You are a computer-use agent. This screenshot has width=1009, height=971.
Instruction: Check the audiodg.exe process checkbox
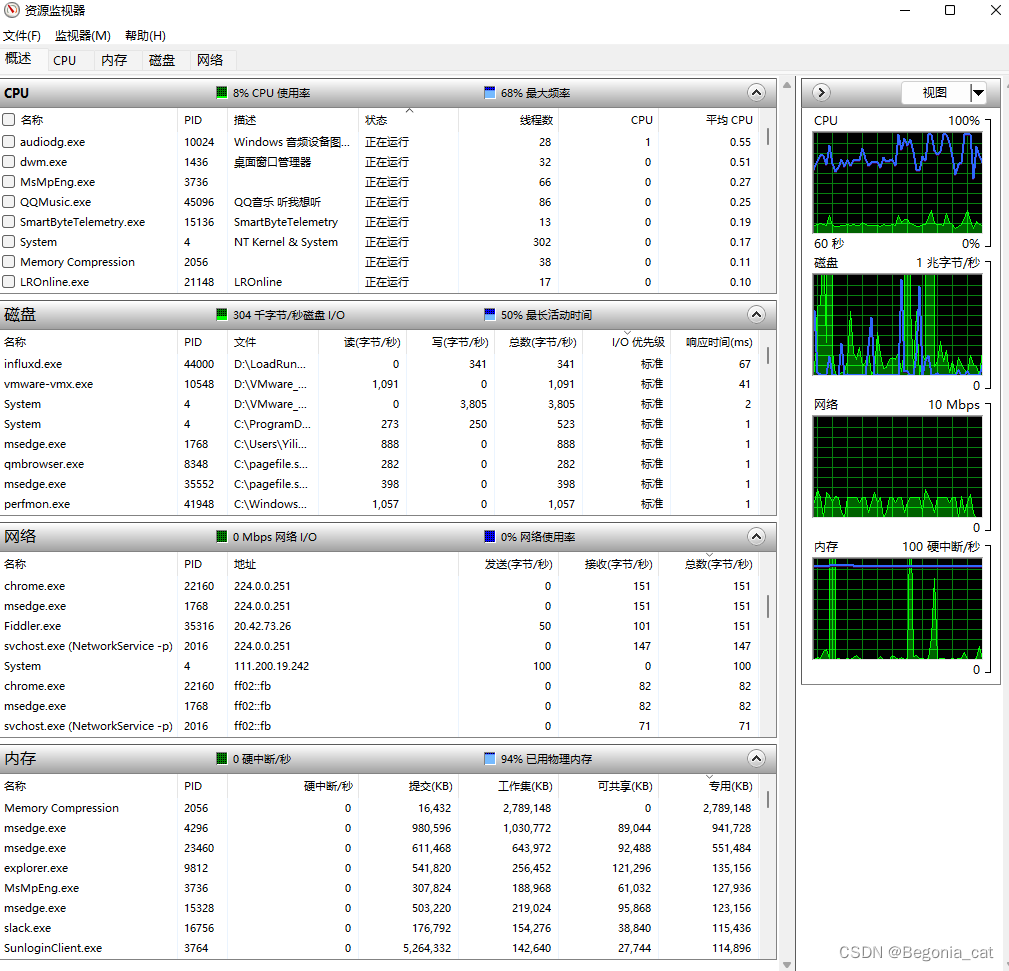pos(10,142)
